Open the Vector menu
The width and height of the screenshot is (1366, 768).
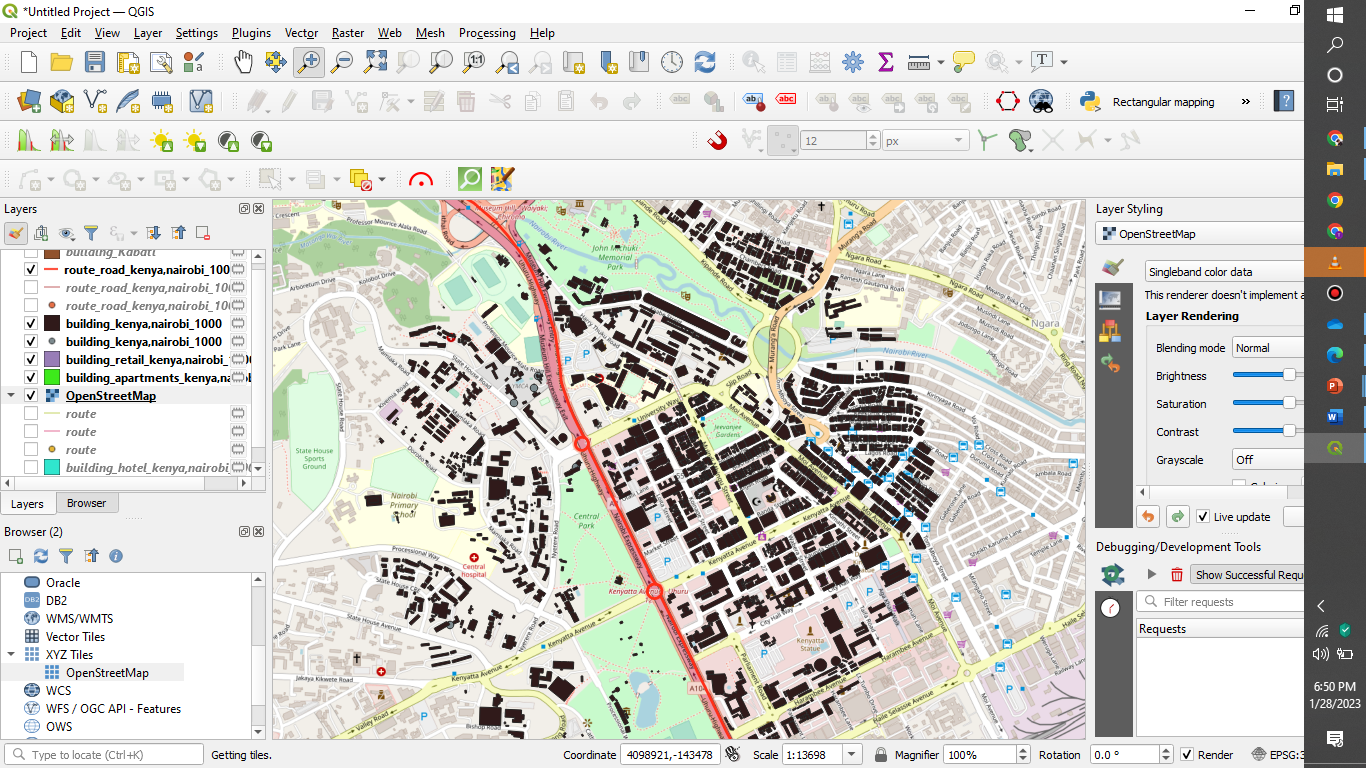coord(301,33)
